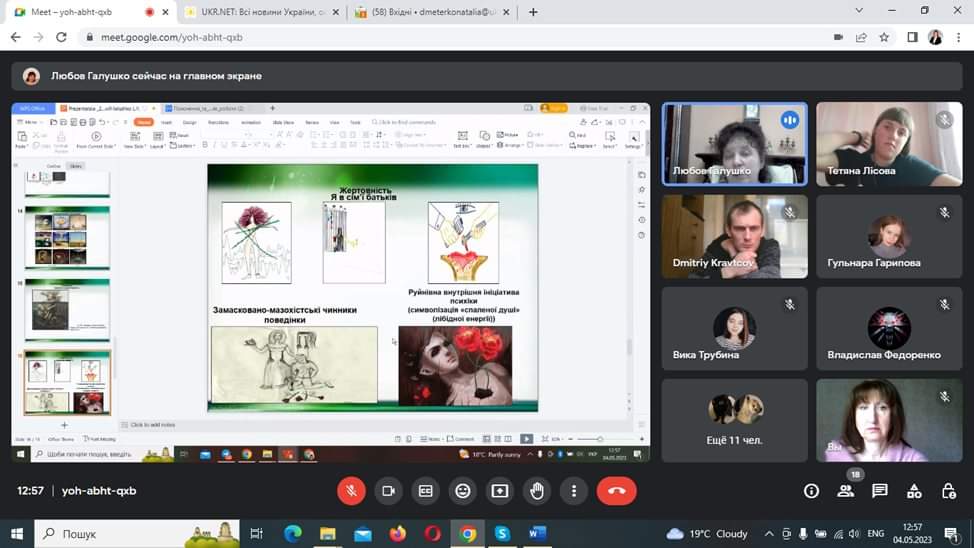Show the people list with 18 participants

(846, 491)
